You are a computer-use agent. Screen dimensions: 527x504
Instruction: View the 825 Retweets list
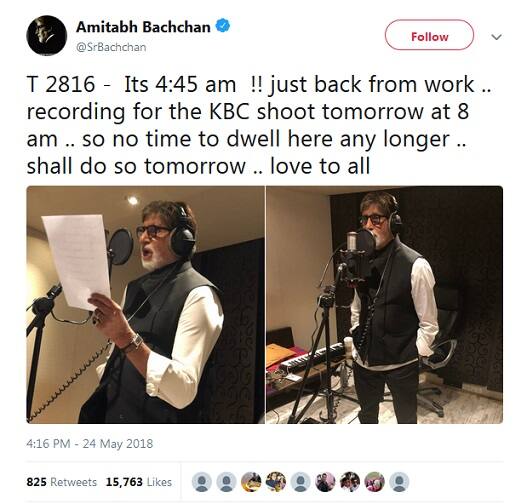point(62,482)
